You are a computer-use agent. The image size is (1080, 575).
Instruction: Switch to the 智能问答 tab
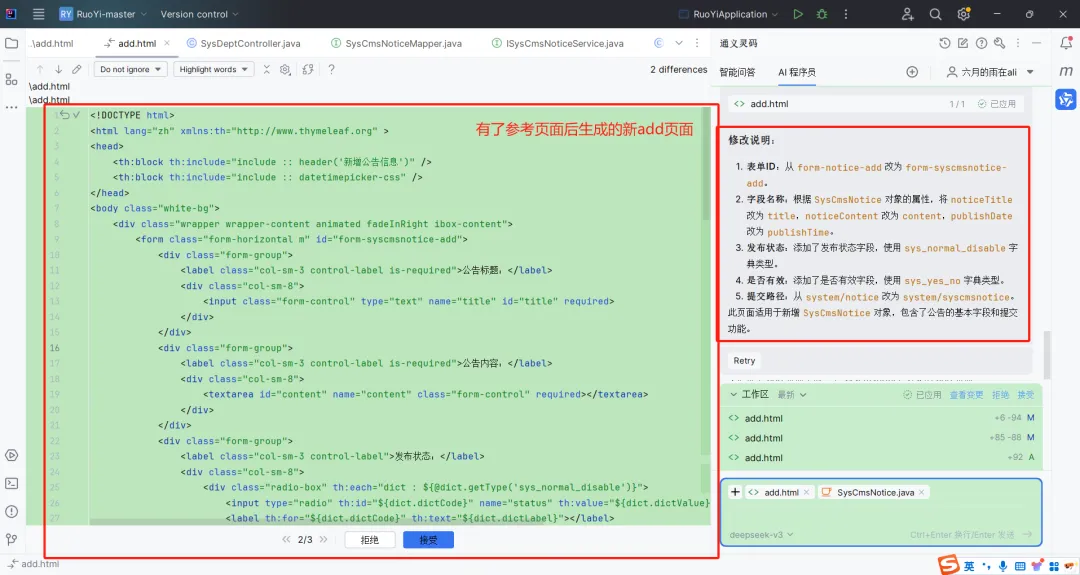(737, 72)
